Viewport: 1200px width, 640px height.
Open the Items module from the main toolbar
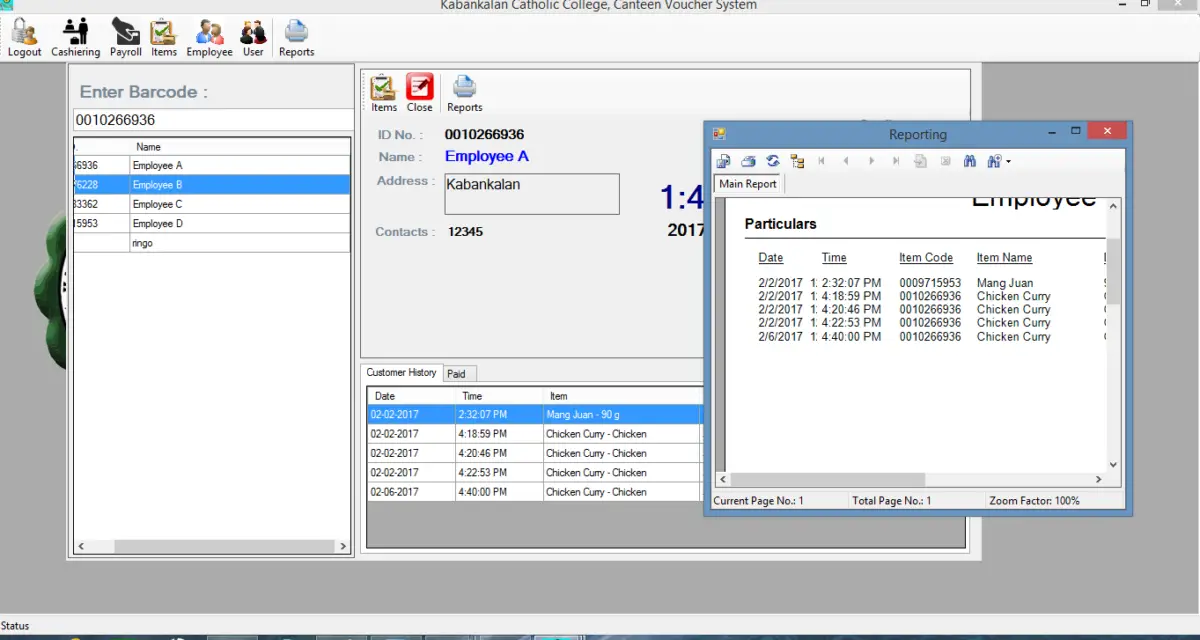tap(163, 37)
